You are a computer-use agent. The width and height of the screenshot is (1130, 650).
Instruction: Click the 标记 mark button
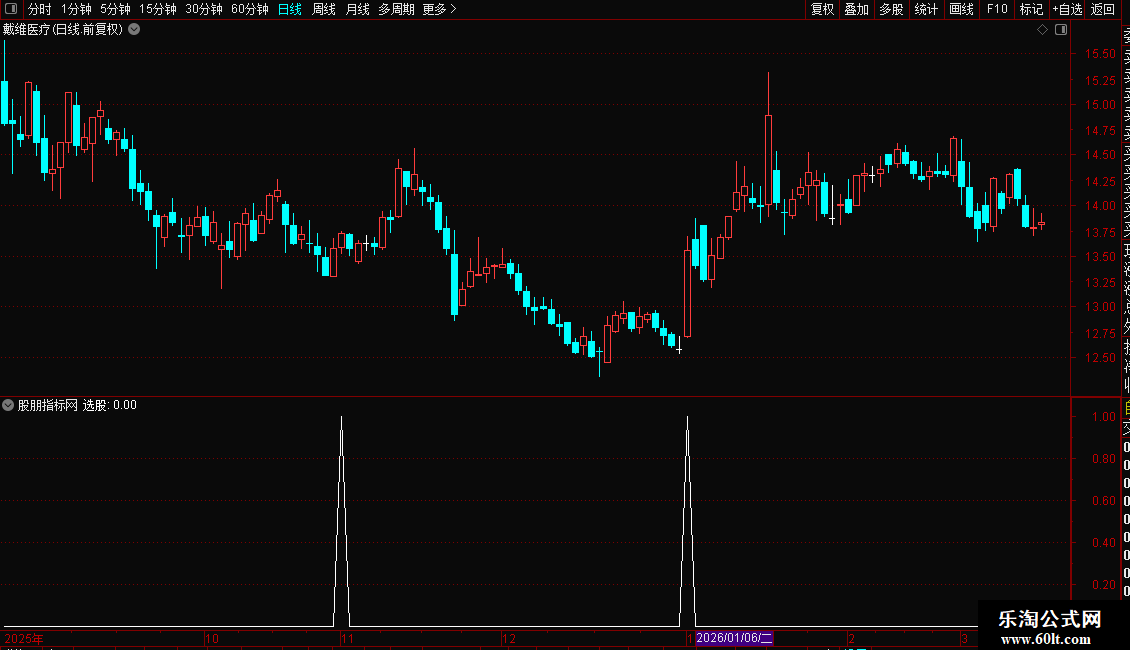[1031, 9]
